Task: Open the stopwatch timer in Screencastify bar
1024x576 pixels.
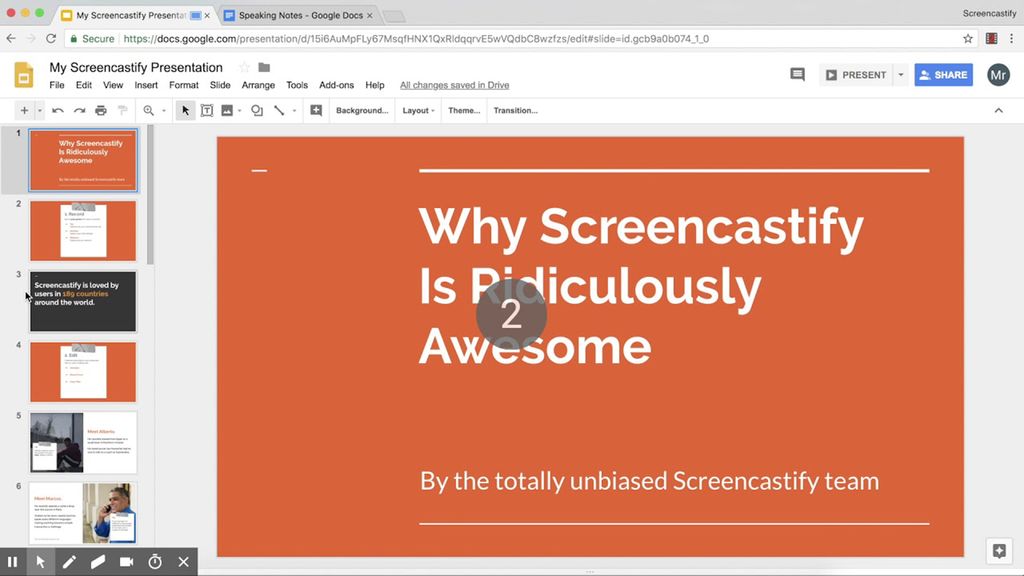Action: 155,561
